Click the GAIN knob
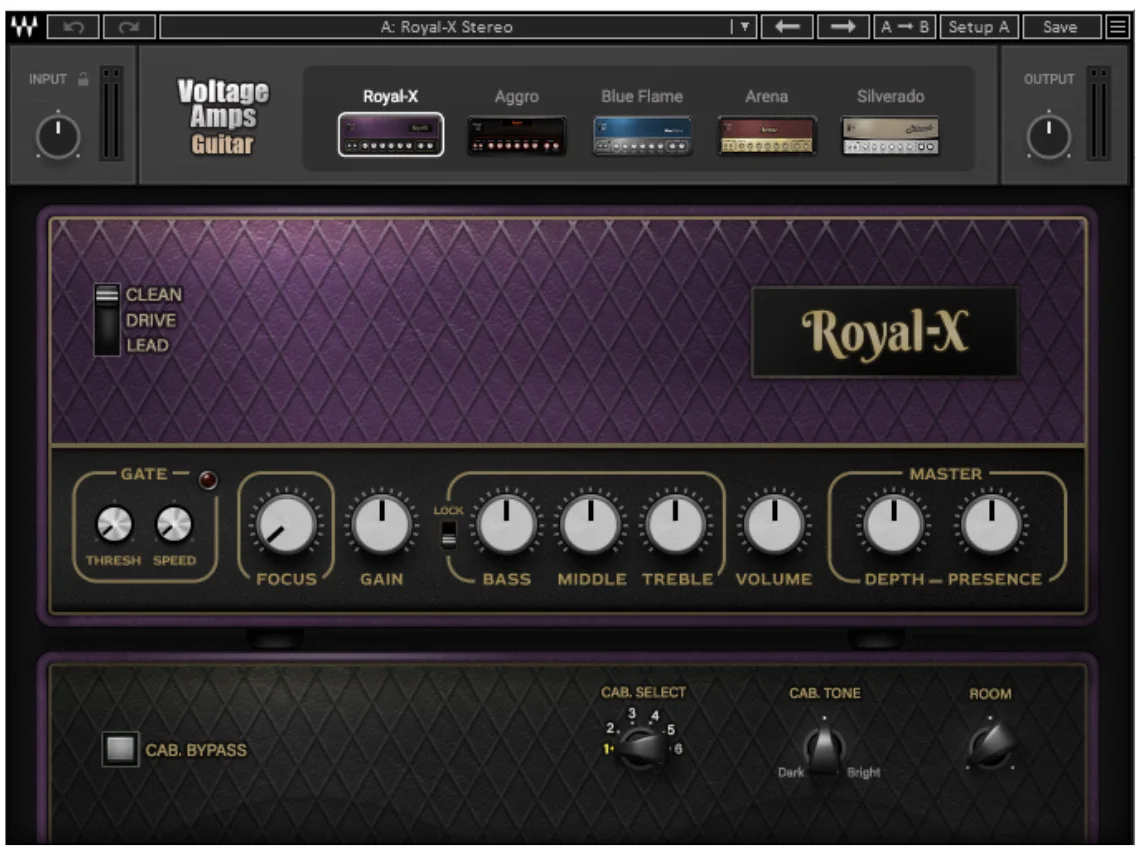 tap(381, 524)
